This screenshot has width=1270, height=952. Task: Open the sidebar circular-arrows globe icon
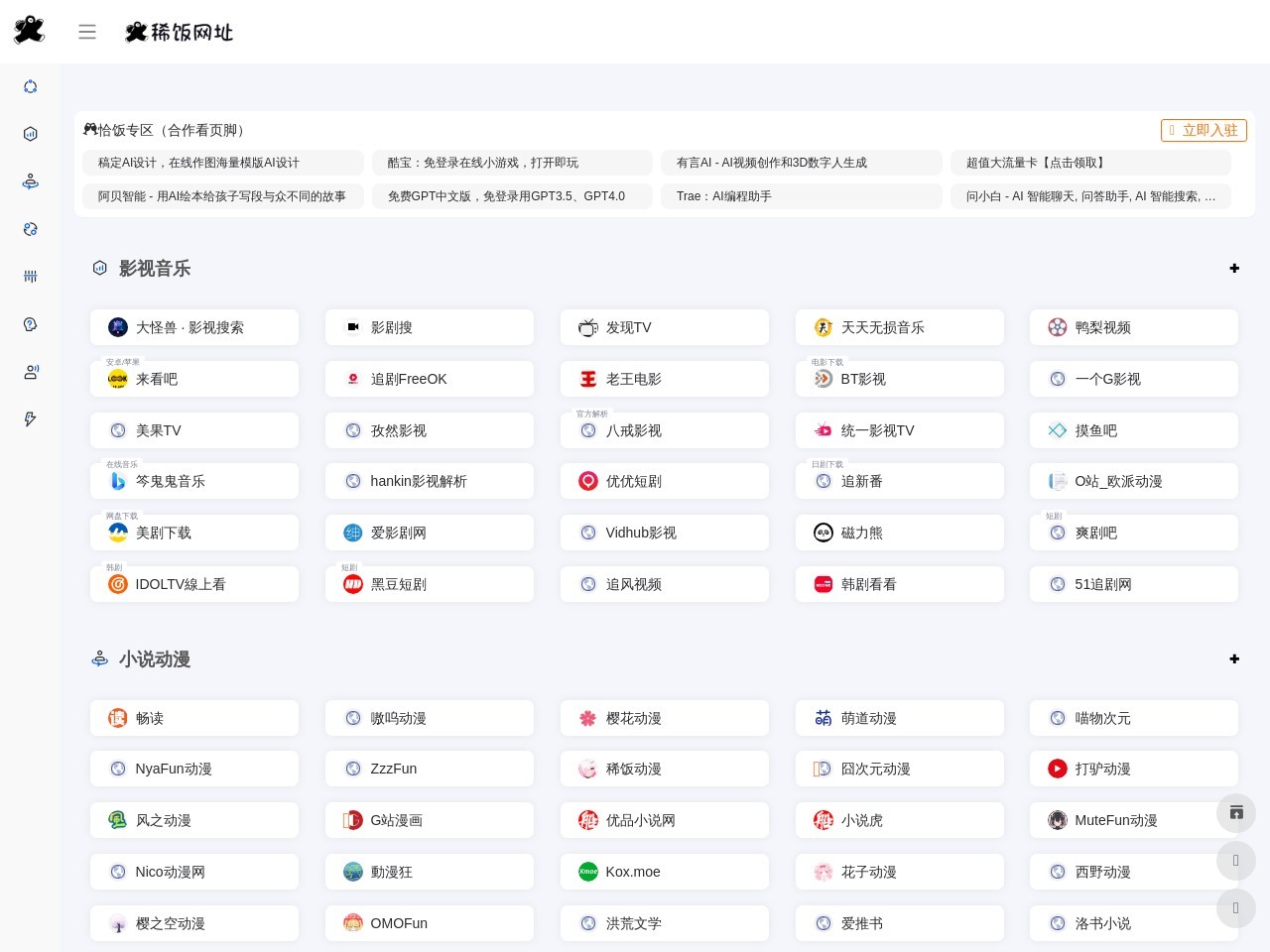(x=30, y=229)
